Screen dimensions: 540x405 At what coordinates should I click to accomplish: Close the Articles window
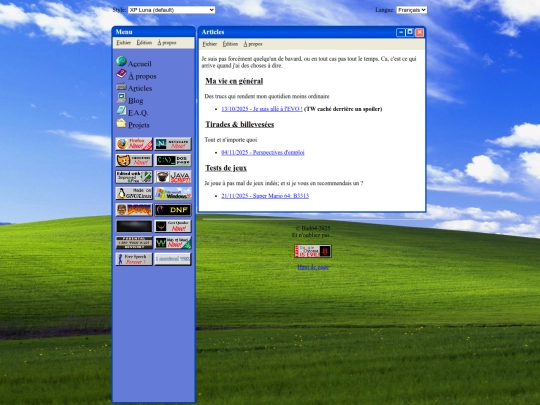[x=419, y=32]
